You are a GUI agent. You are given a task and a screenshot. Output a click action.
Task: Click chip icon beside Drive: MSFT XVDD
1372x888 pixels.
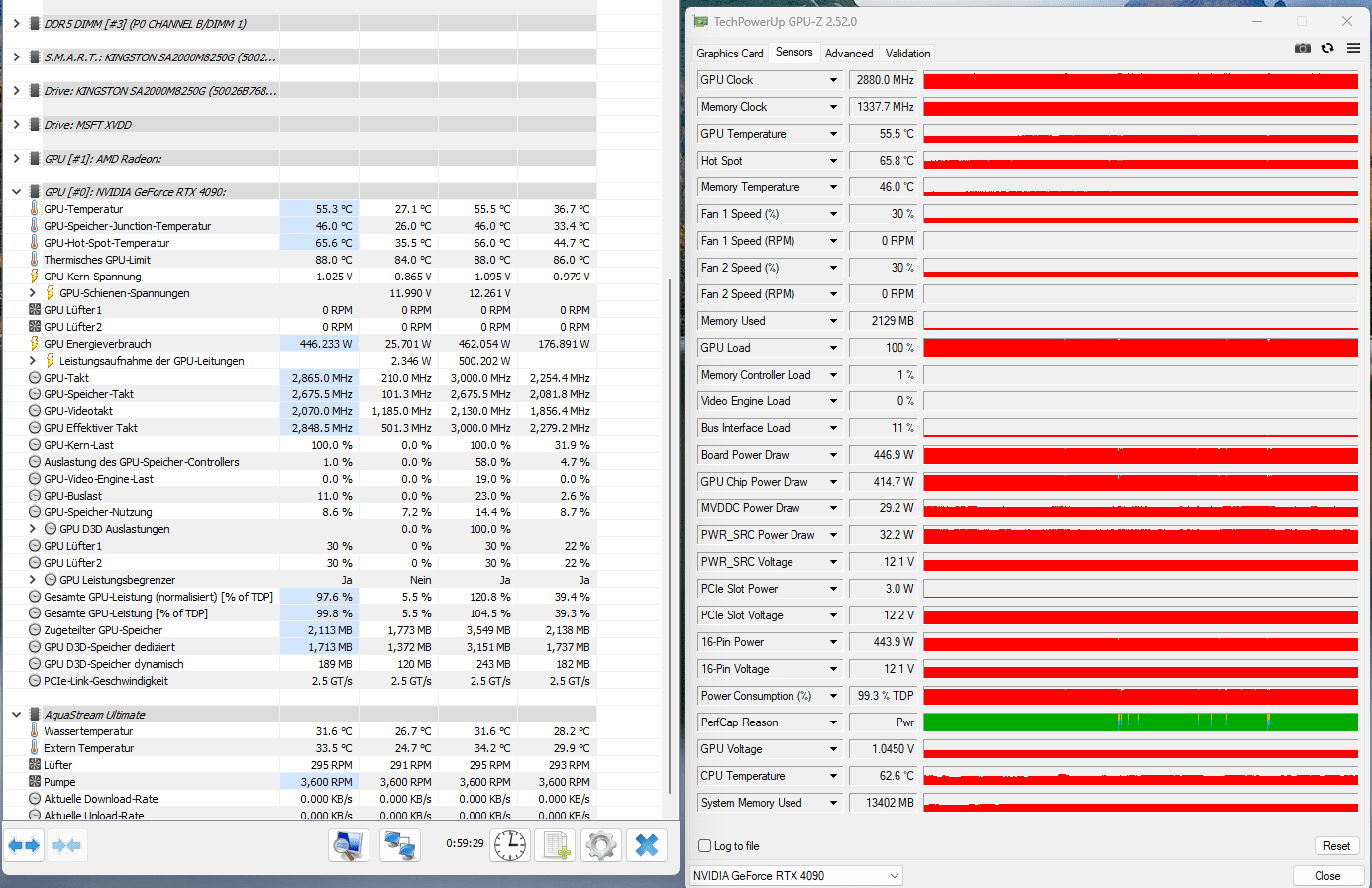35,124
